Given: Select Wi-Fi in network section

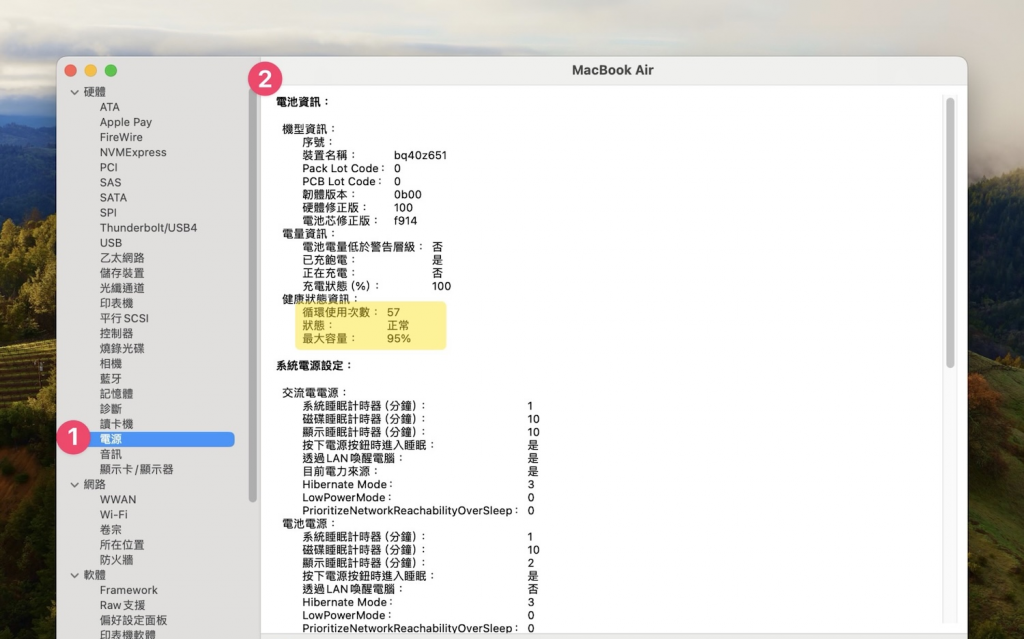Looking at the screenshot, I should 114,514.
